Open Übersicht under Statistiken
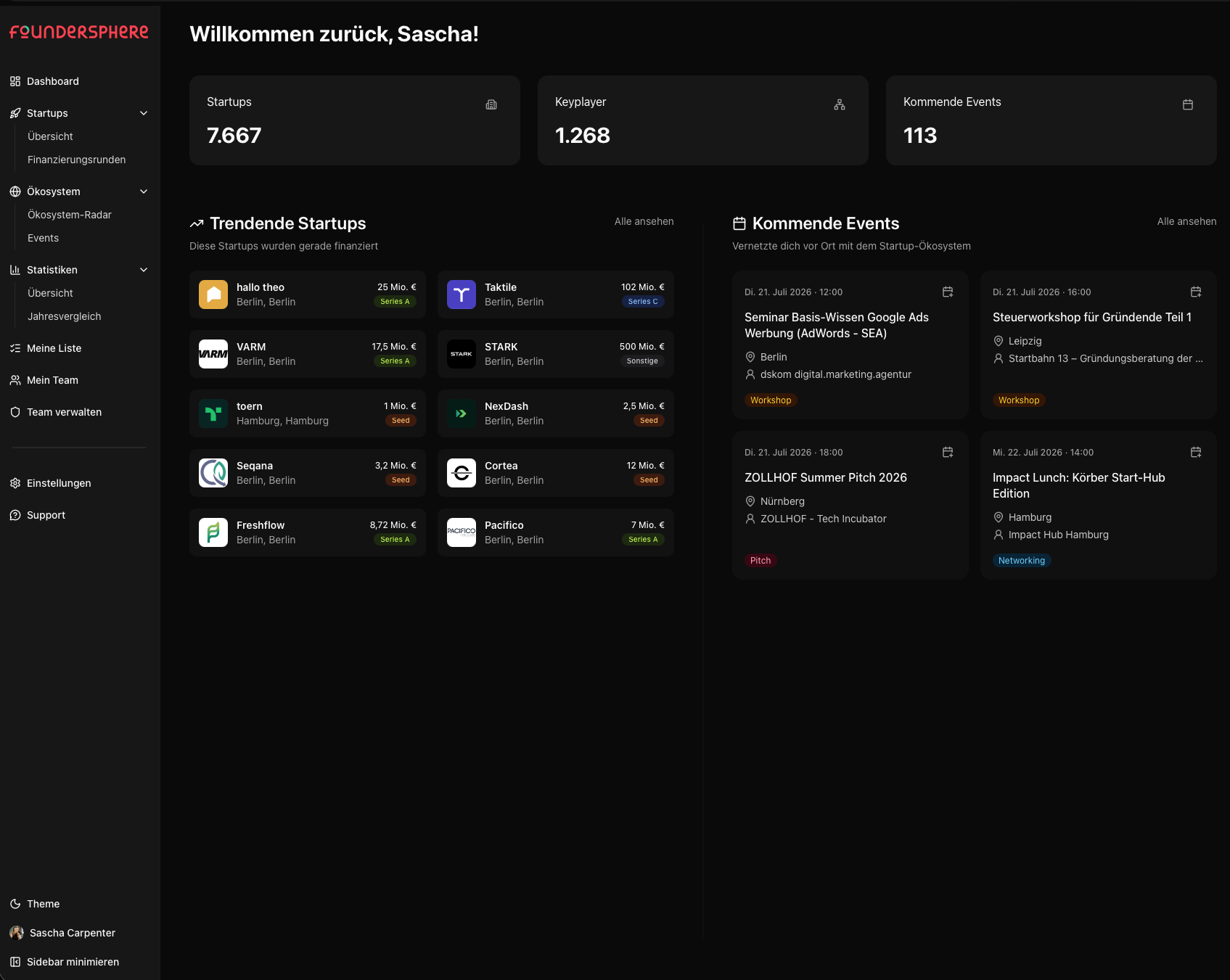The height and width of the screenshot is (980, 1230). point(50,293)
